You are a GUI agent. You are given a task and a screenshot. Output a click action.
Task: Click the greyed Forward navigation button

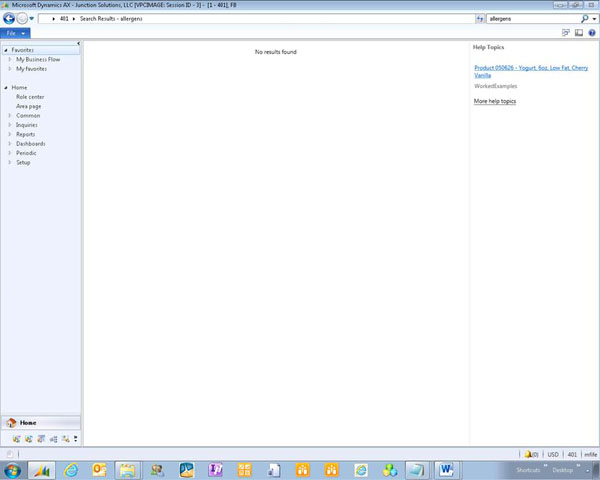pyautogui.click(x=22, y=18)
